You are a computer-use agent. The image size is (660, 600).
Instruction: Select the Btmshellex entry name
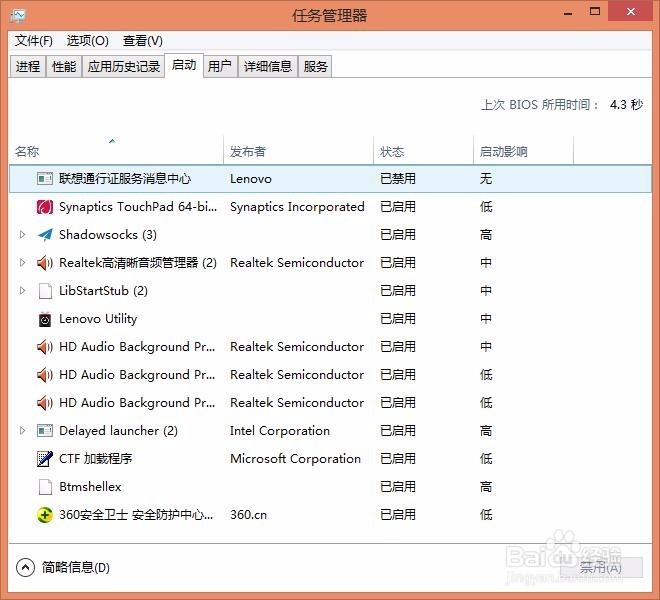click(90, 487)
